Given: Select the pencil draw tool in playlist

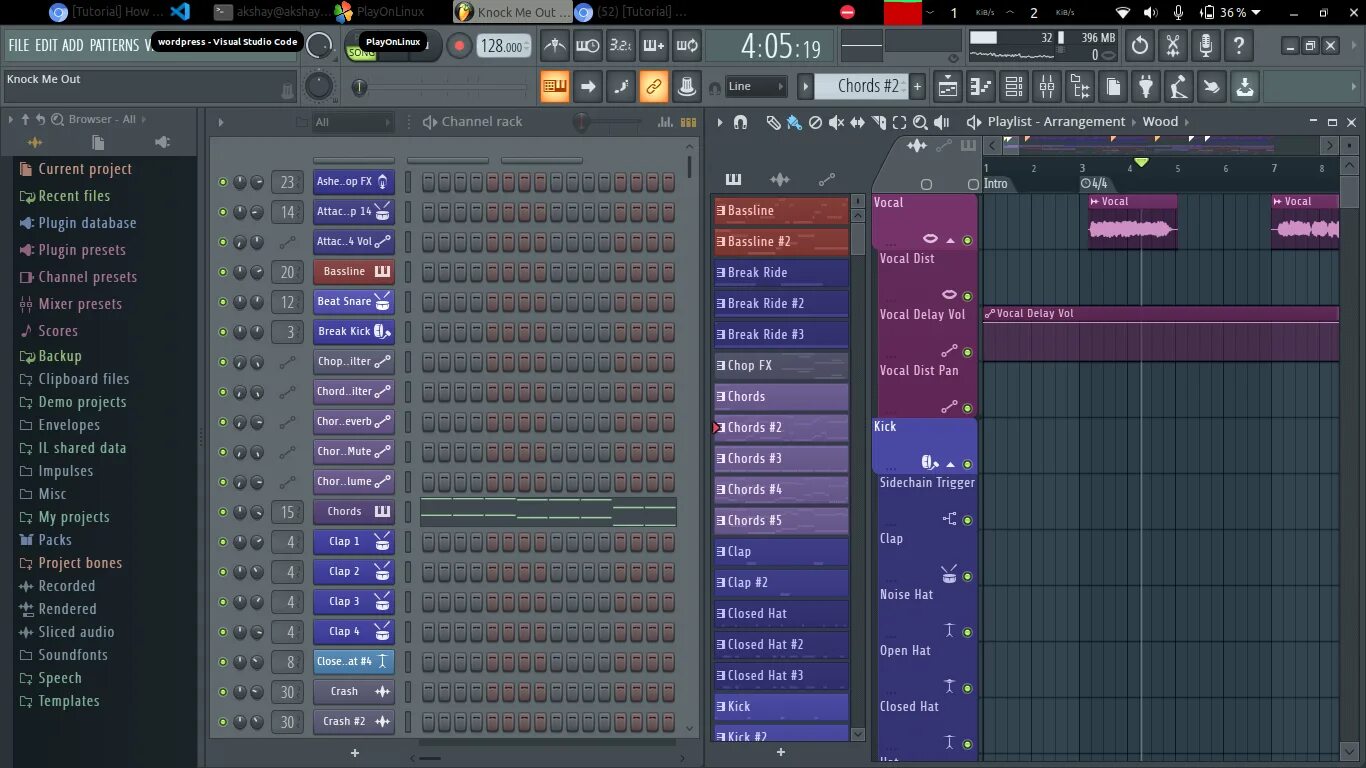Looking at the screenshot, I should click(773, 122).
